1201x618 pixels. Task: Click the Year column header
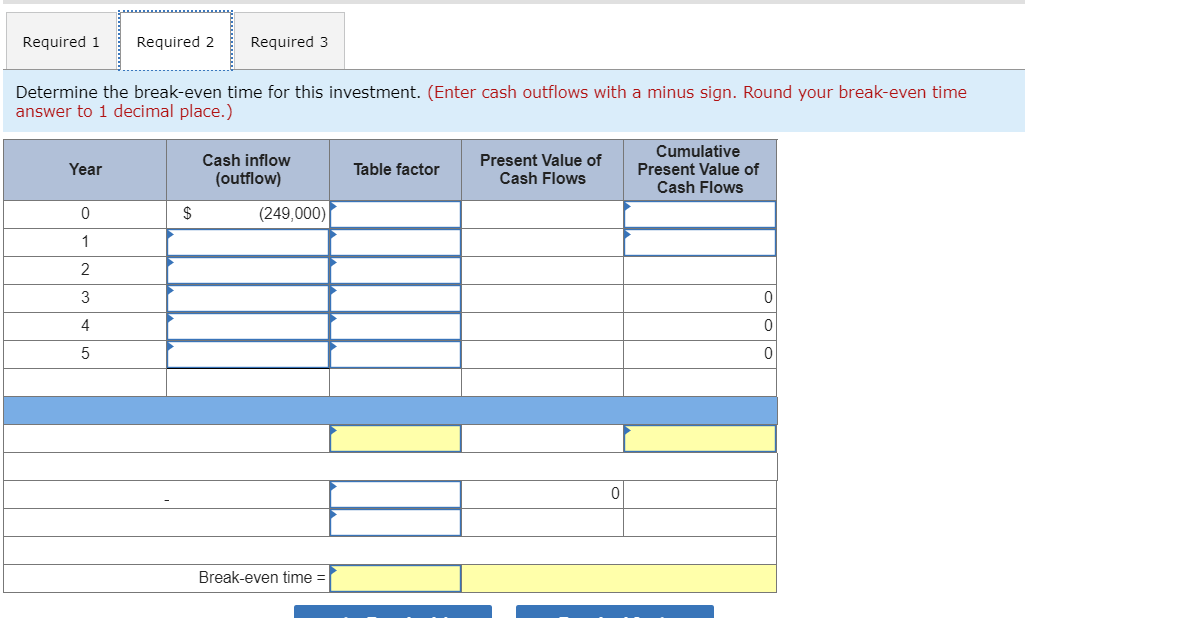click(x=85, y=170)
